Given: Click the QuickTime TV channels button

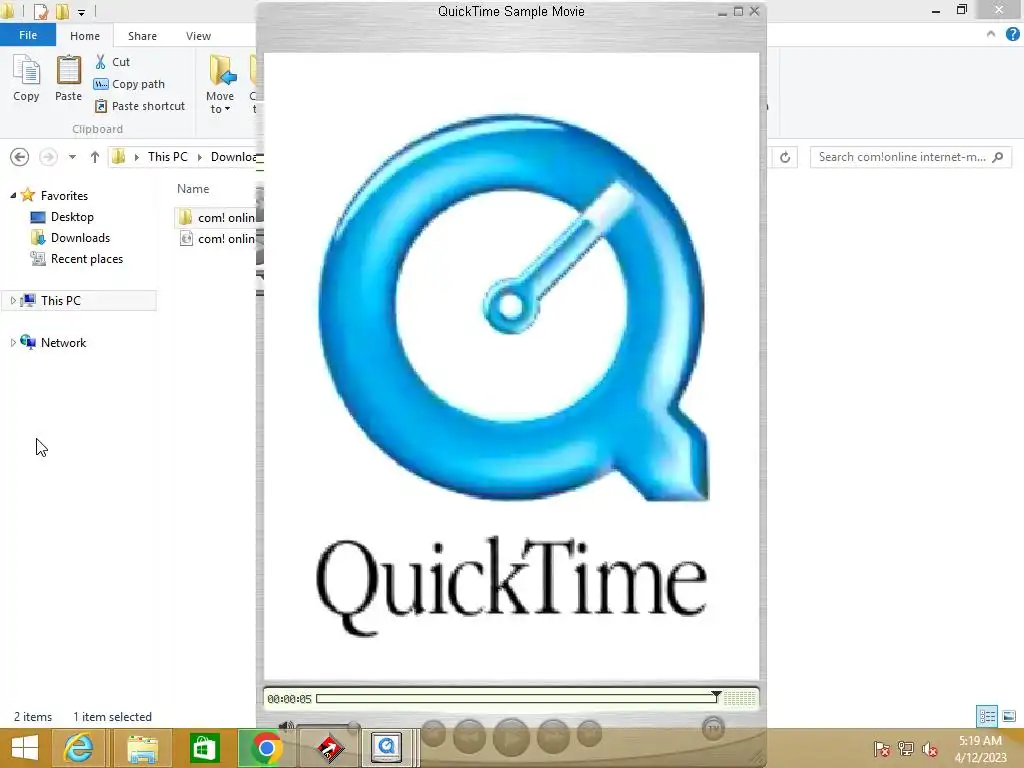Looking at the screenshot, I should point(713,728).
